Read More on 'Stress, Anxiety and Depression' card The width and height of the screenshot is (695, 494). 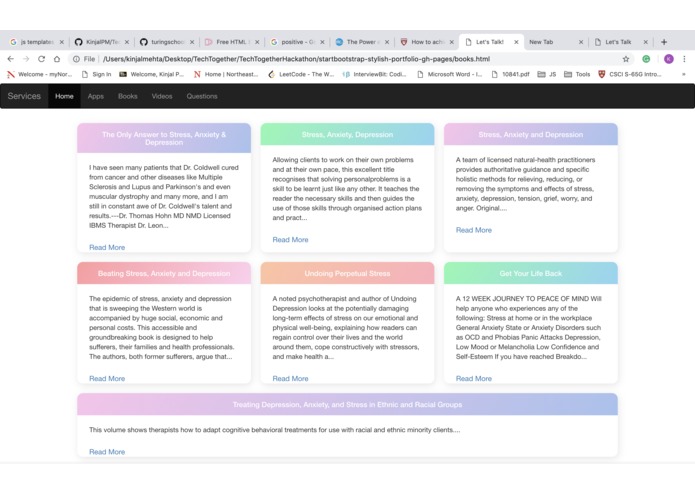click(x=474, y=230)
